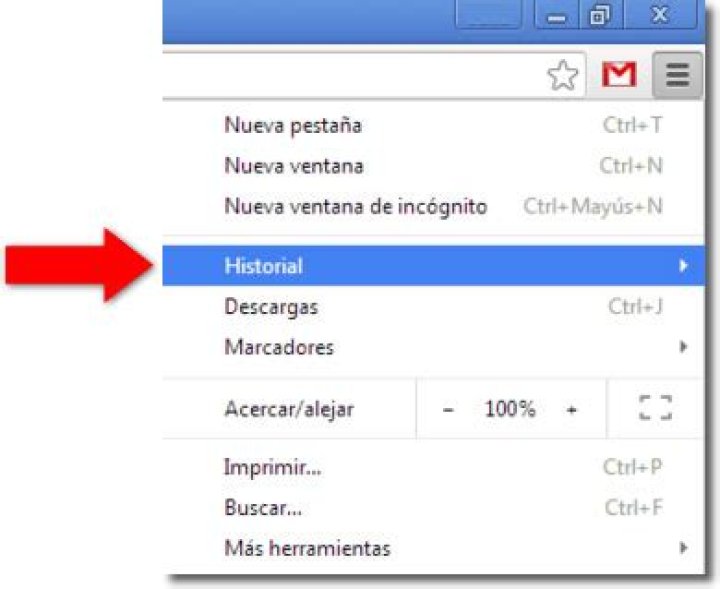Toggle full screen mode icon
The height and width of the screenshot is (589, 720).
coord(655,408)
